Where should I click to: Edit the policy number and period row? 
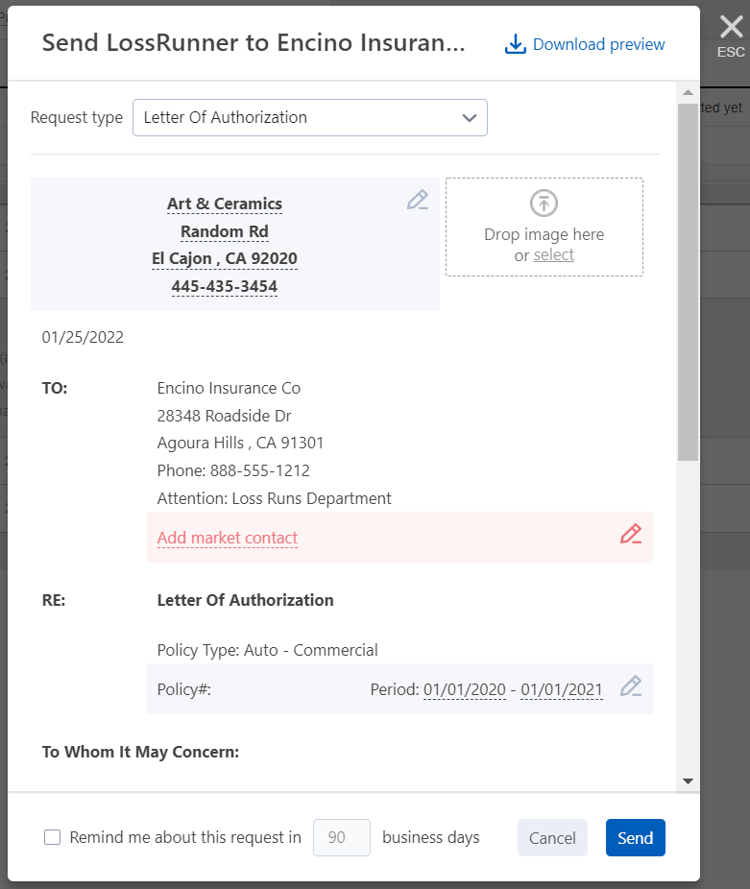coord(630,686)
